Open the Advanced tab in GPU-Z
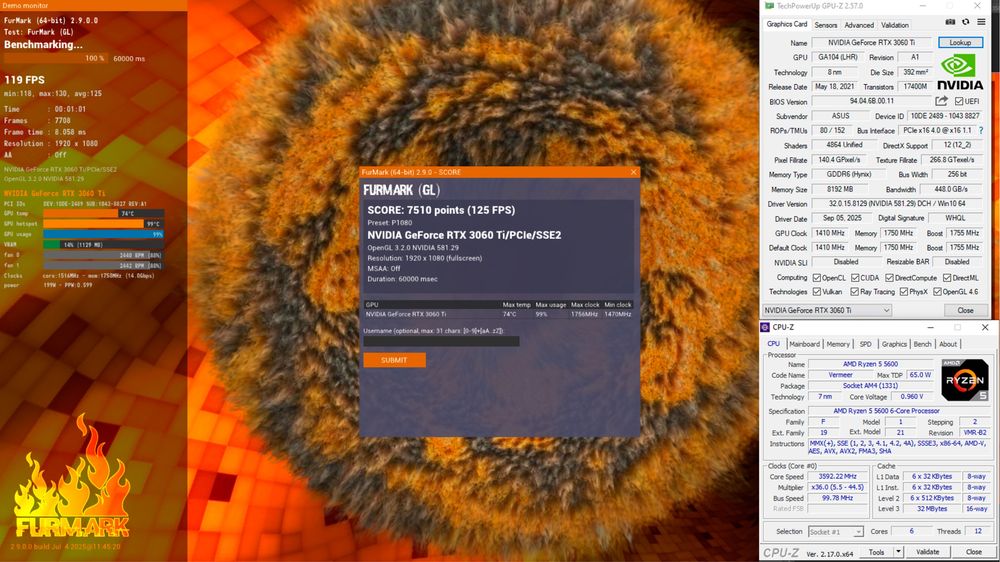The image size is (1000, 562). coord(859,25)
